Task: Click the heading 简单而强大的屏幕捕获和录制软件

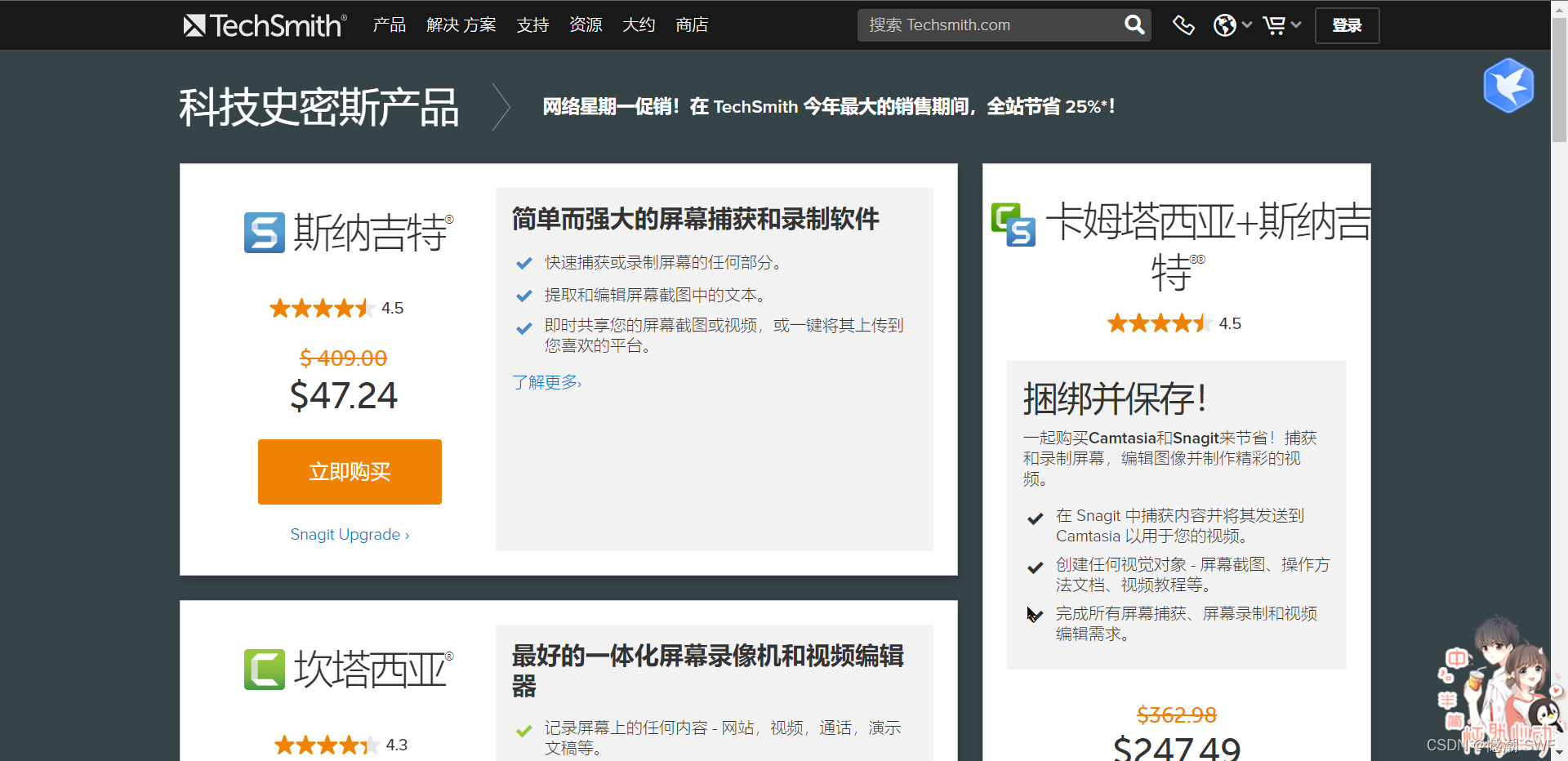Action: (x=695, y=219)
